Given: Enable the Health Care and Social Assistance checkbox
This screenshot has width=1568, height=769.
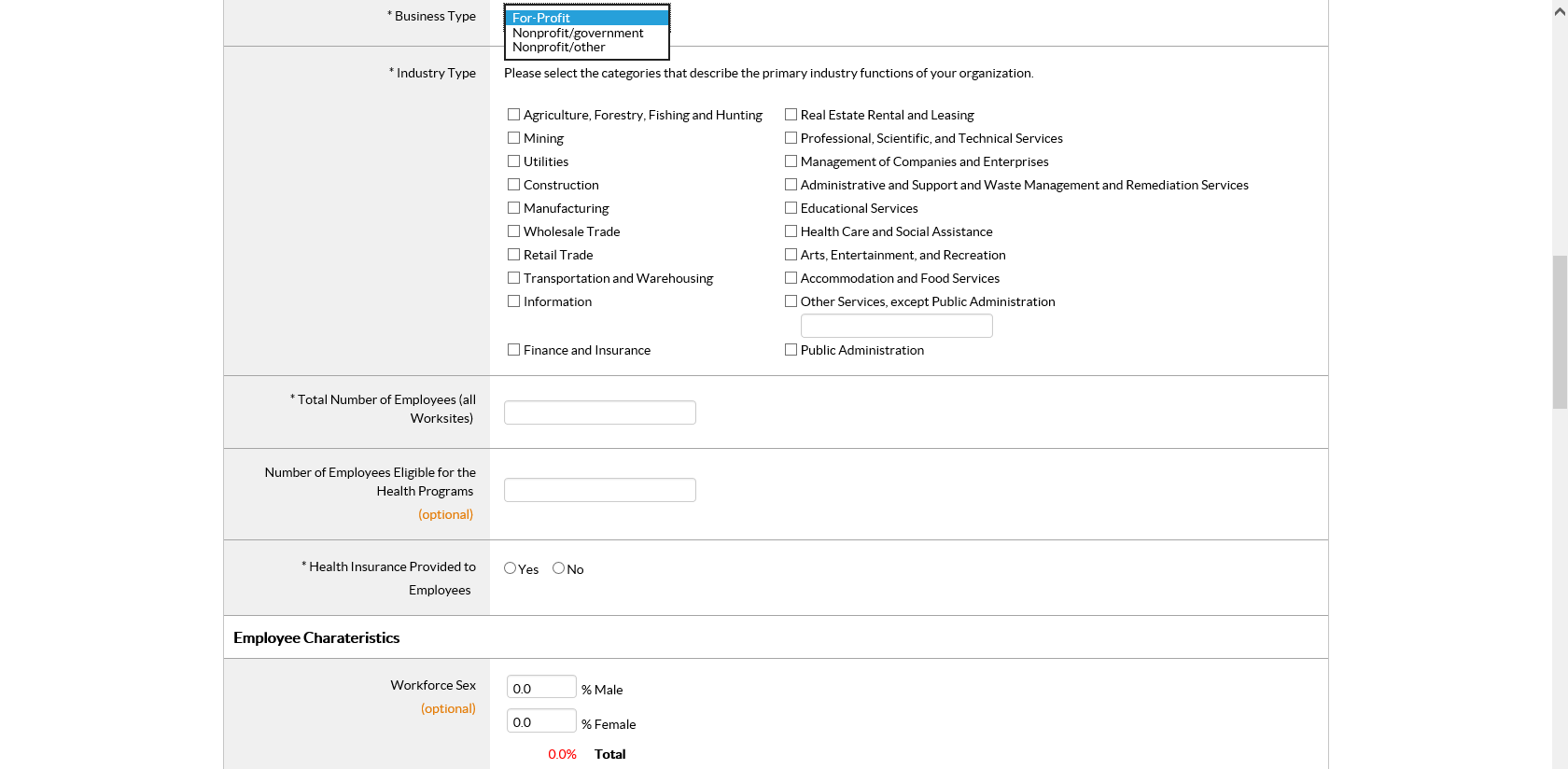Looking at the screenshot, I should coord(791,231).
